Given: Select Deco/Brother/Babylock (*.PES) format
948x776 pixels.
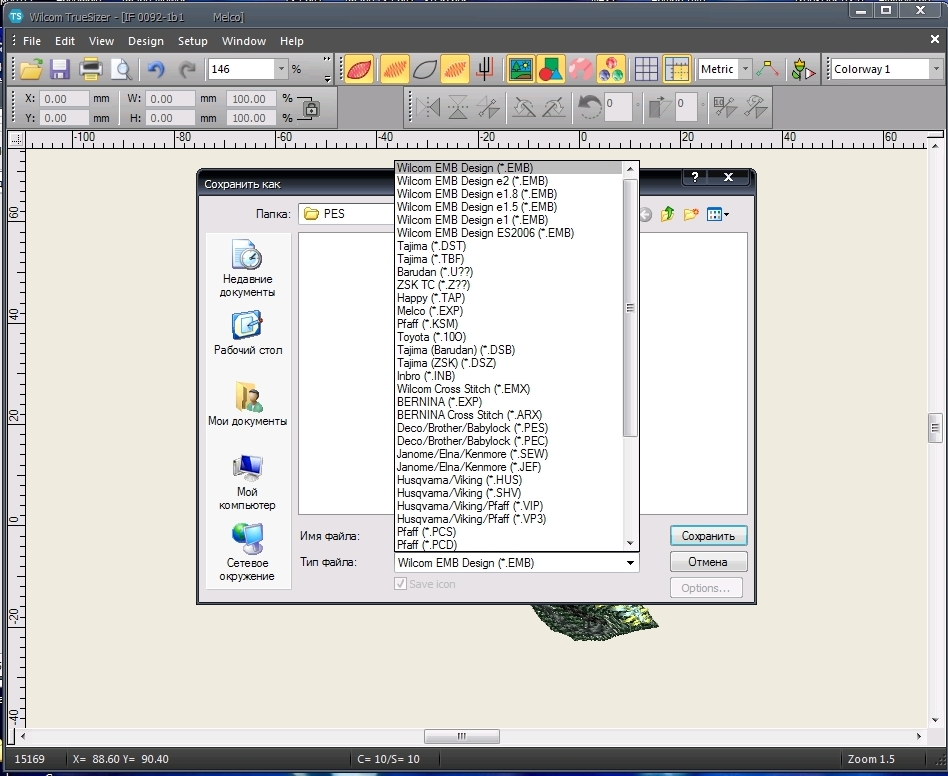Looking at the screenshot, I should 472,428.
